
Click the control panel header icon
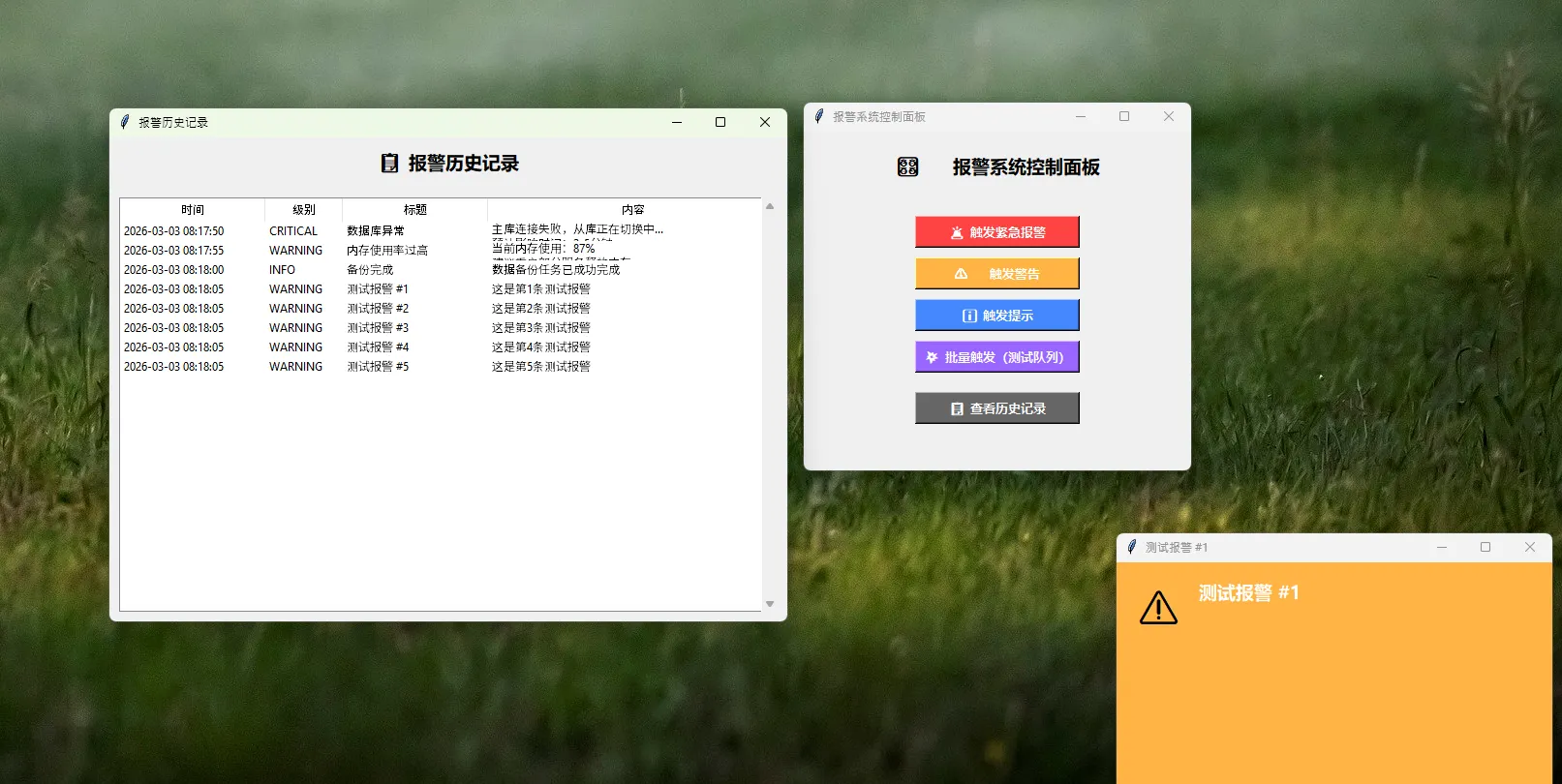pos(907,167)
